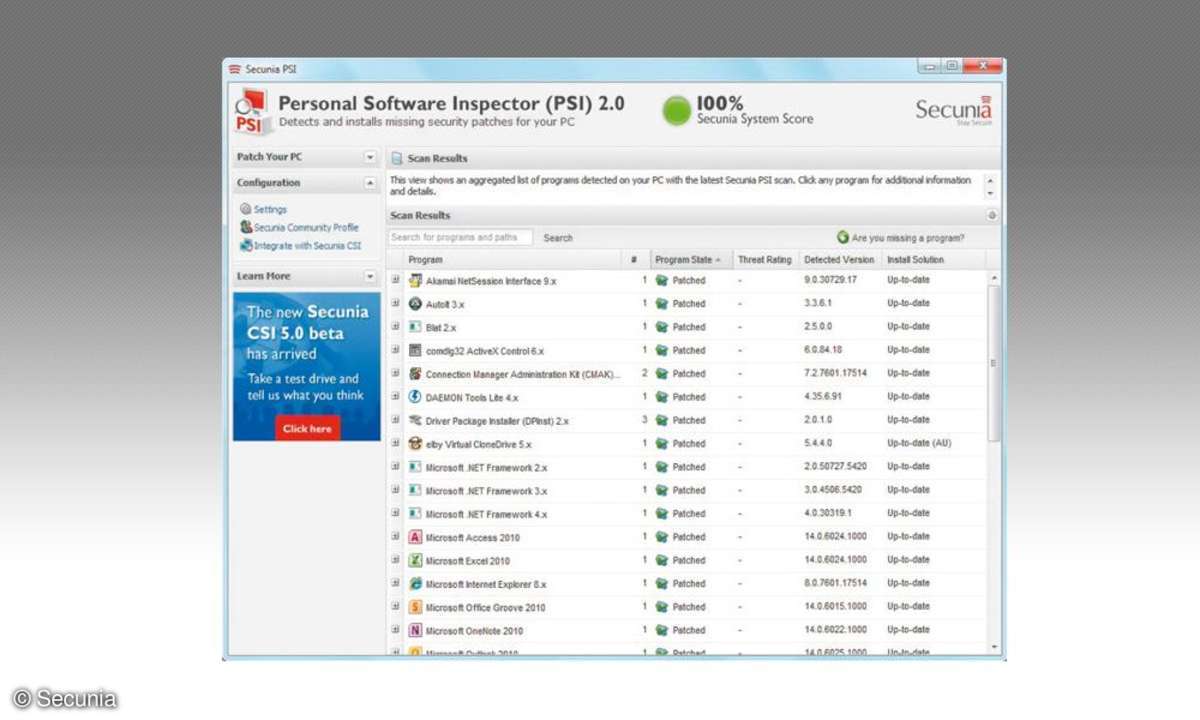Click the Microsoft Excel 2010 icon
Screen dimensions: 1200x720
pos(416,561)
